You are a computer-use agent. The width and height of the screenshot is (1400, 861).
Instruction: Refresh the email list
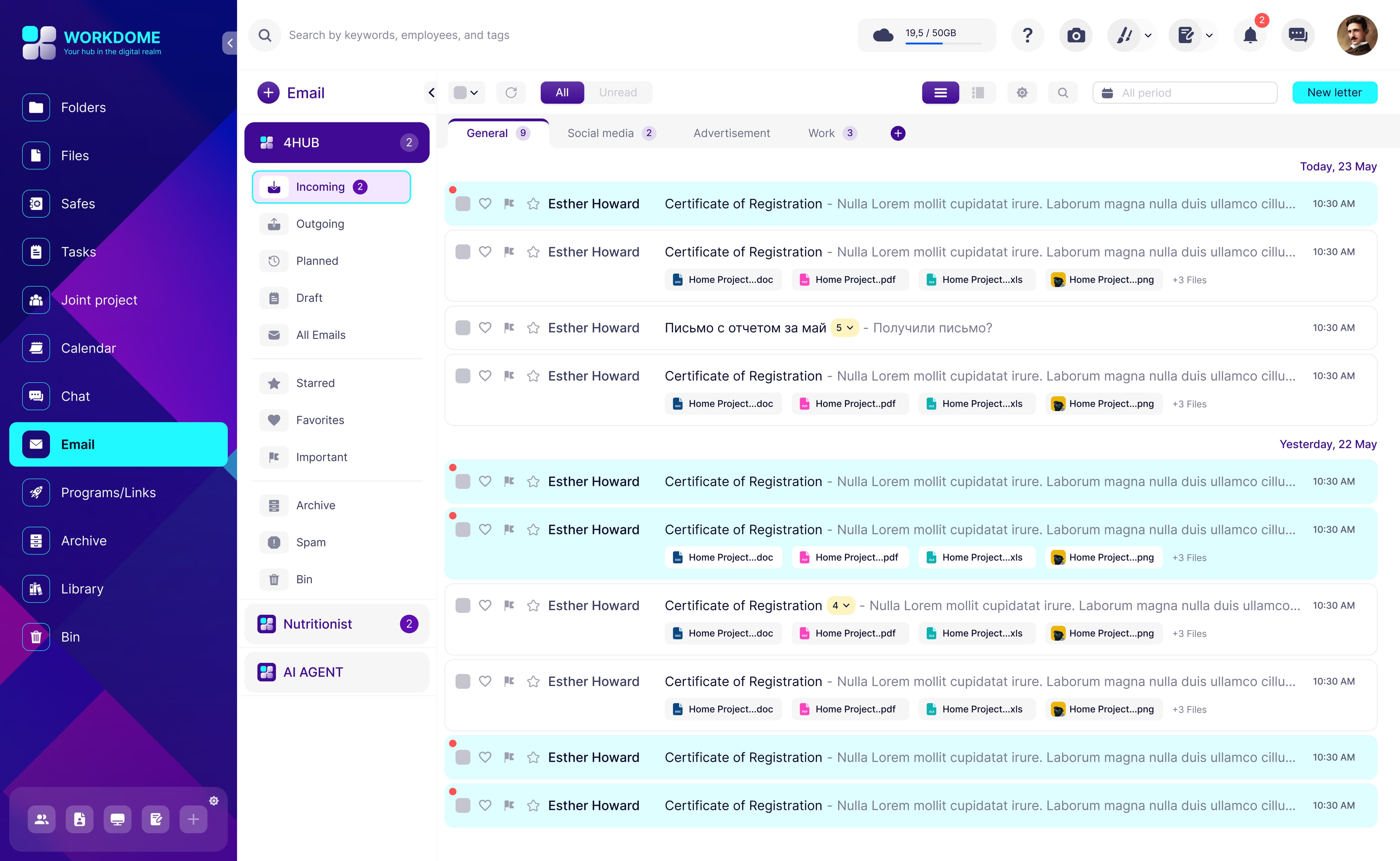pyautogui.click(x=511, y=92)
